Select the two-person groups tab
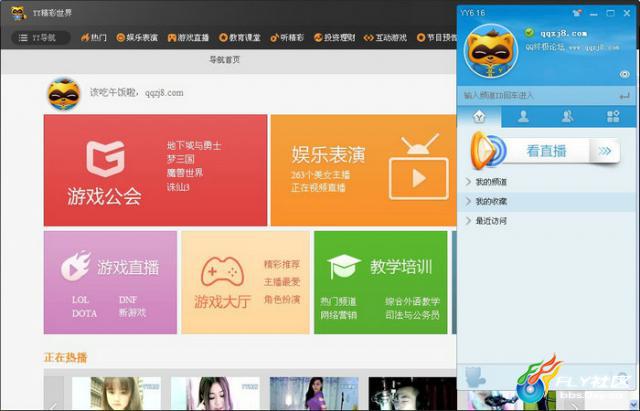The width and height of the screenshot is (640, 411). point(568,117)
